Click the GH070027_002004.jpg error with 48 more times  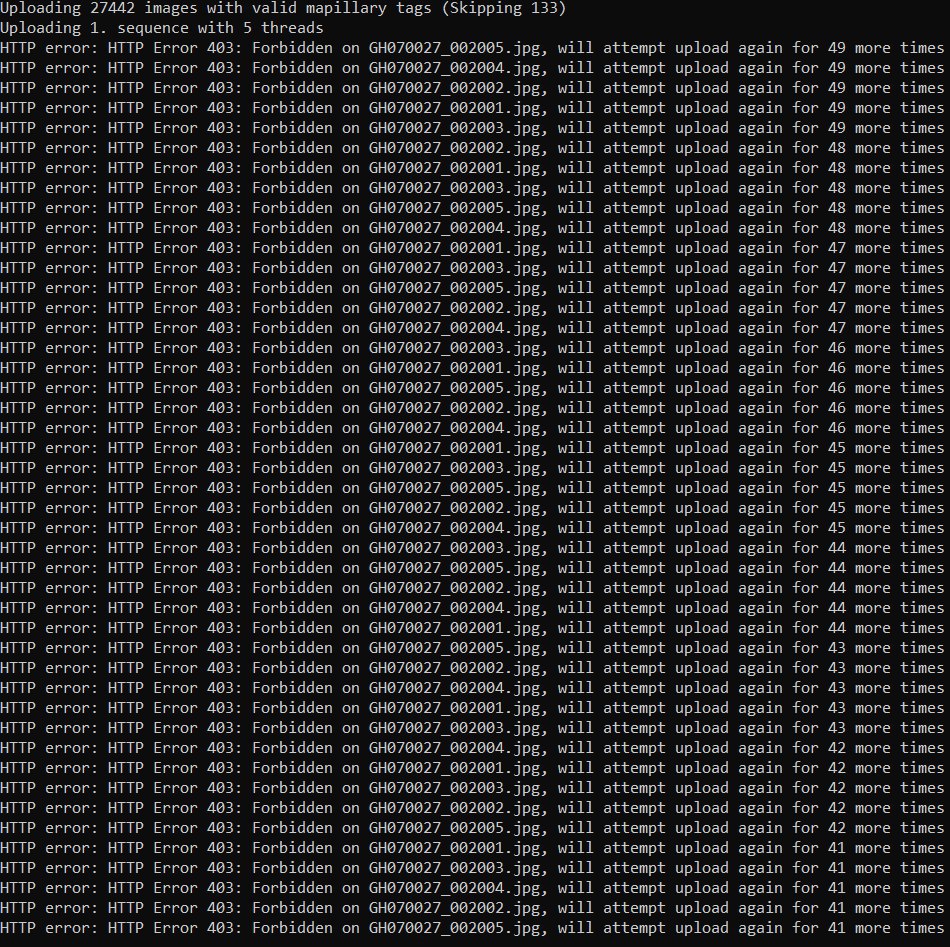pos(472,228)
